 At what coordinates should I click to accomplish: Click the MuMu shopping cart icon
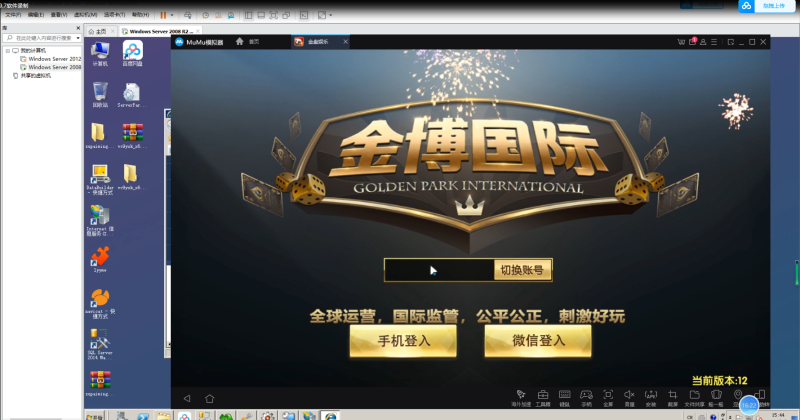pyautogui.click(x=681, y=42)
